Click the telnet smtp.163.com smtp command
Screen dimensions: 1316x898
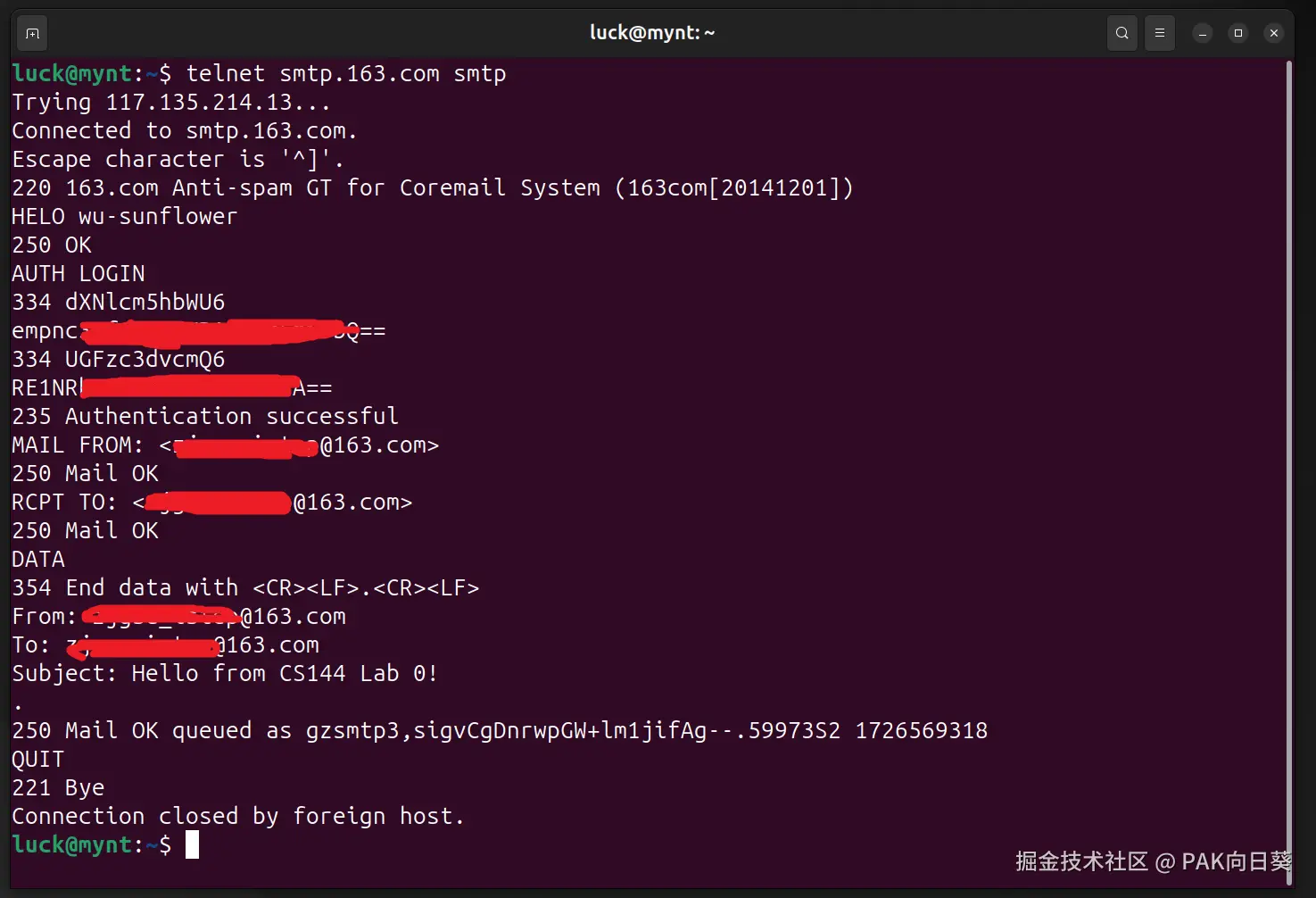coord(346,73)
